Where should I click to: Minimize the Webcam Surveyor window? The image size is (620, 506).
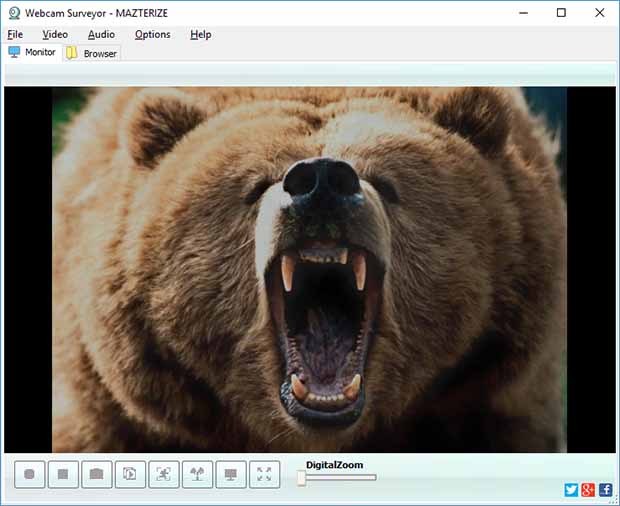pos(524,13)
